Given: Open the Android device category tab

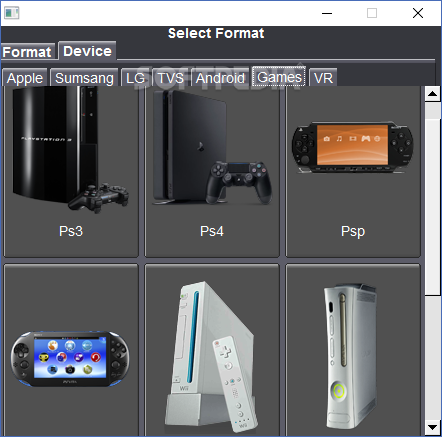Looking at the screenshot, I should click(220, 78).
